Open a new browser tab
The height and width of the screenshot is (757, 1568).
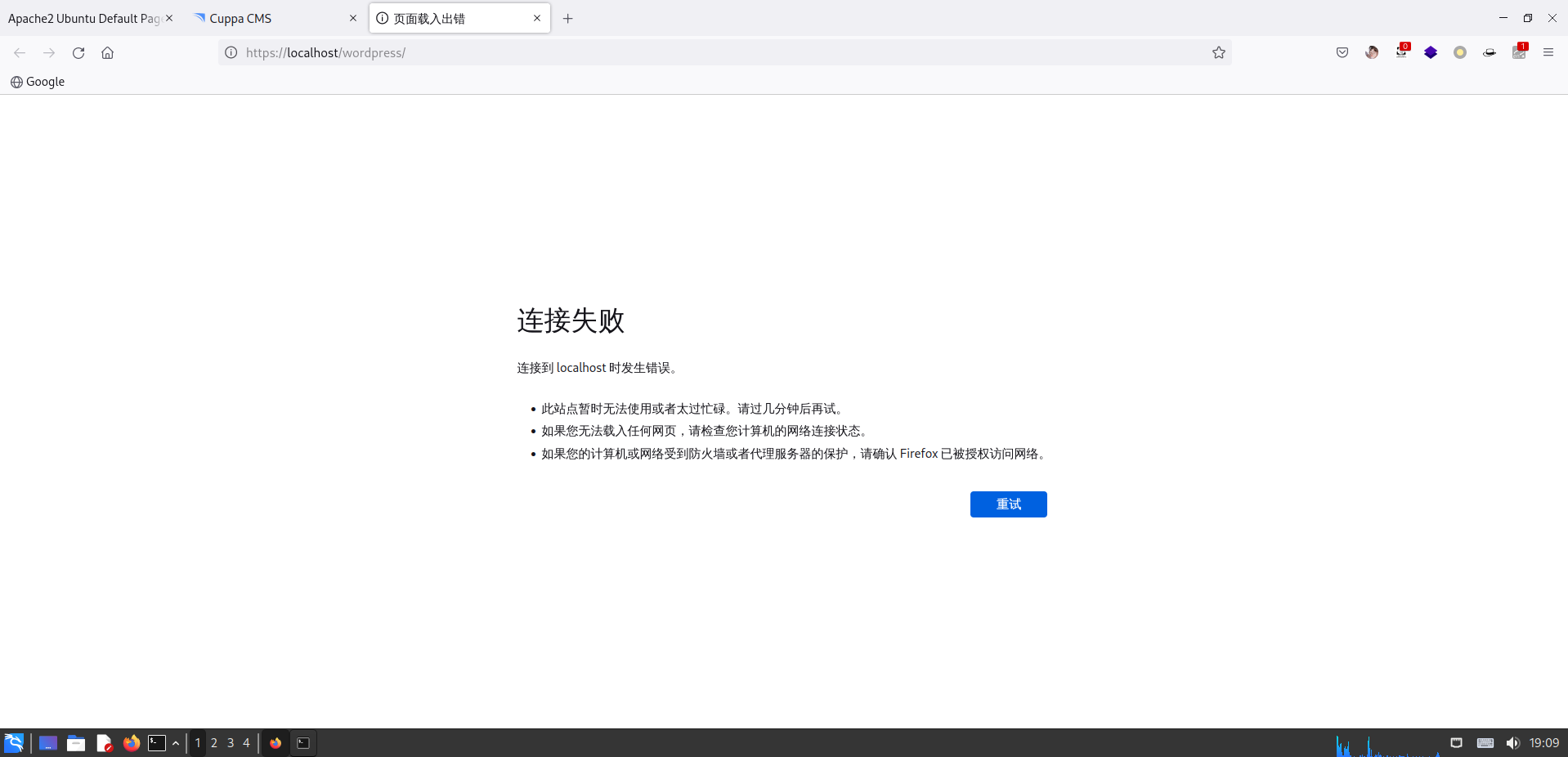(568, 18)
